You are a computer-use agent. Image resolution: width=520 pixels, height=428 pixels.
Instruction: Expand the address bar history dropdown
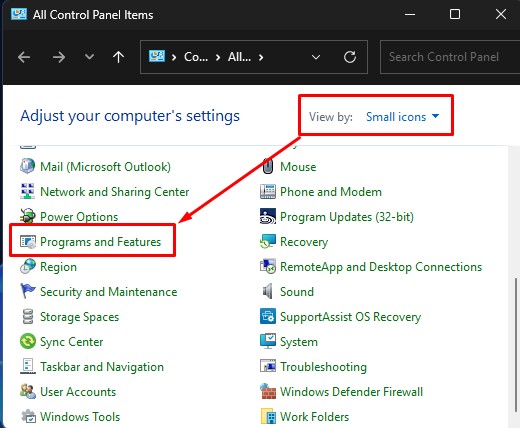pos(316,57)
